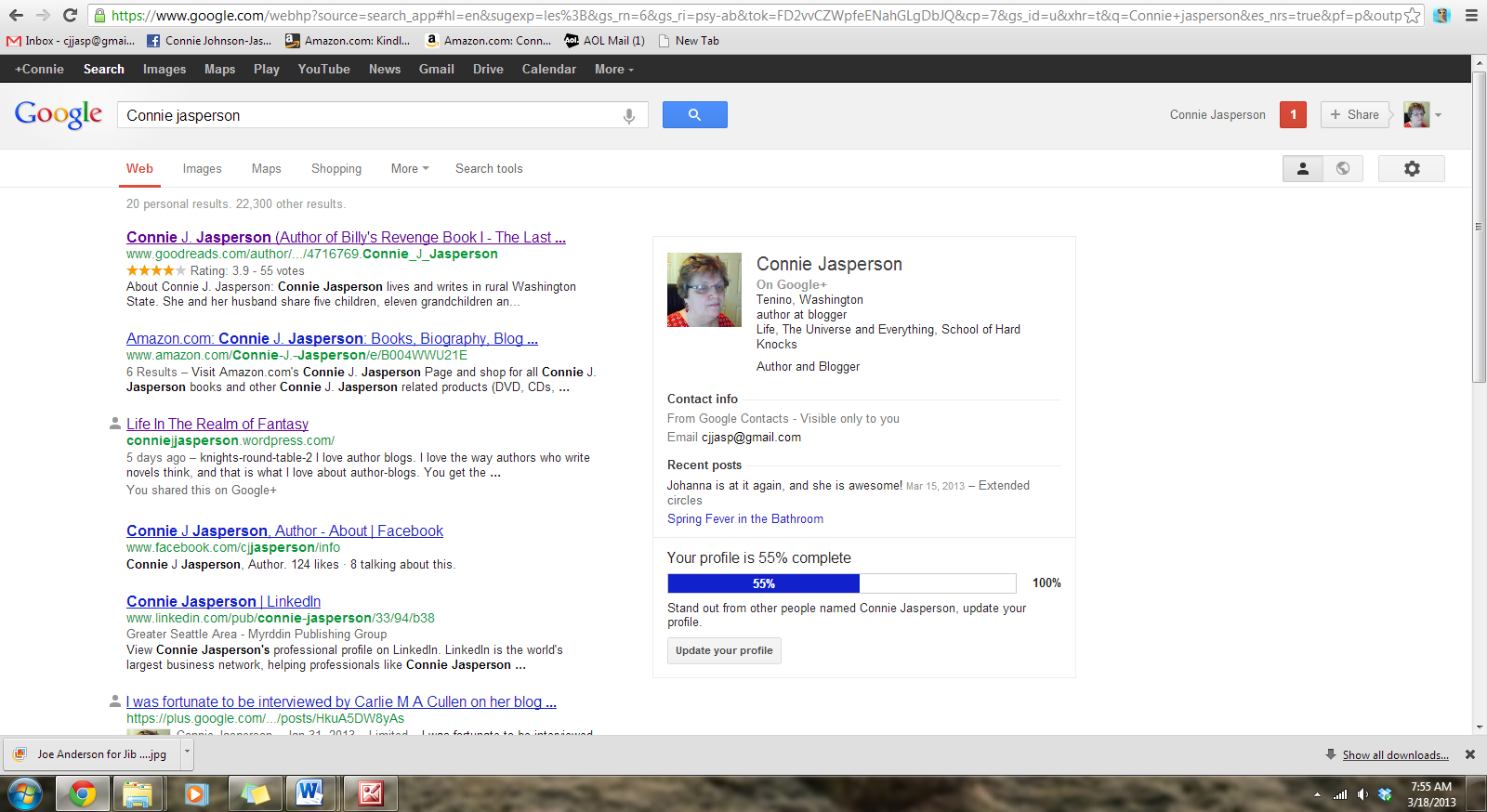Expand the More dropdown in black bar
This screenshot has width=1487, height=812.
(613, 69)
